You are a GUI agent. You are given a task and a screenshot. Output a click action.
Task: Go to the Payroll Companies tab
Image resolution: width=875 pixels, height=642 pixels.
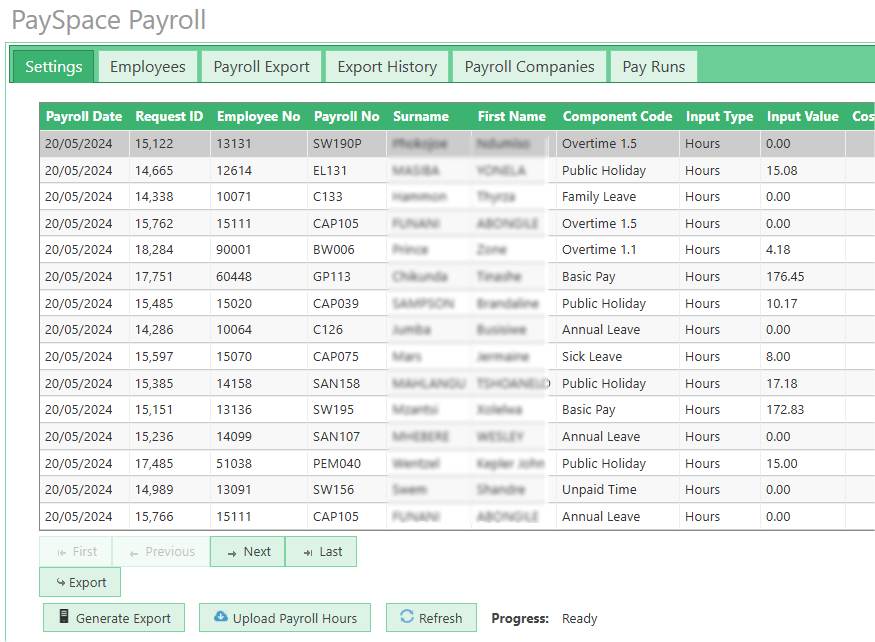click(530, 66)
